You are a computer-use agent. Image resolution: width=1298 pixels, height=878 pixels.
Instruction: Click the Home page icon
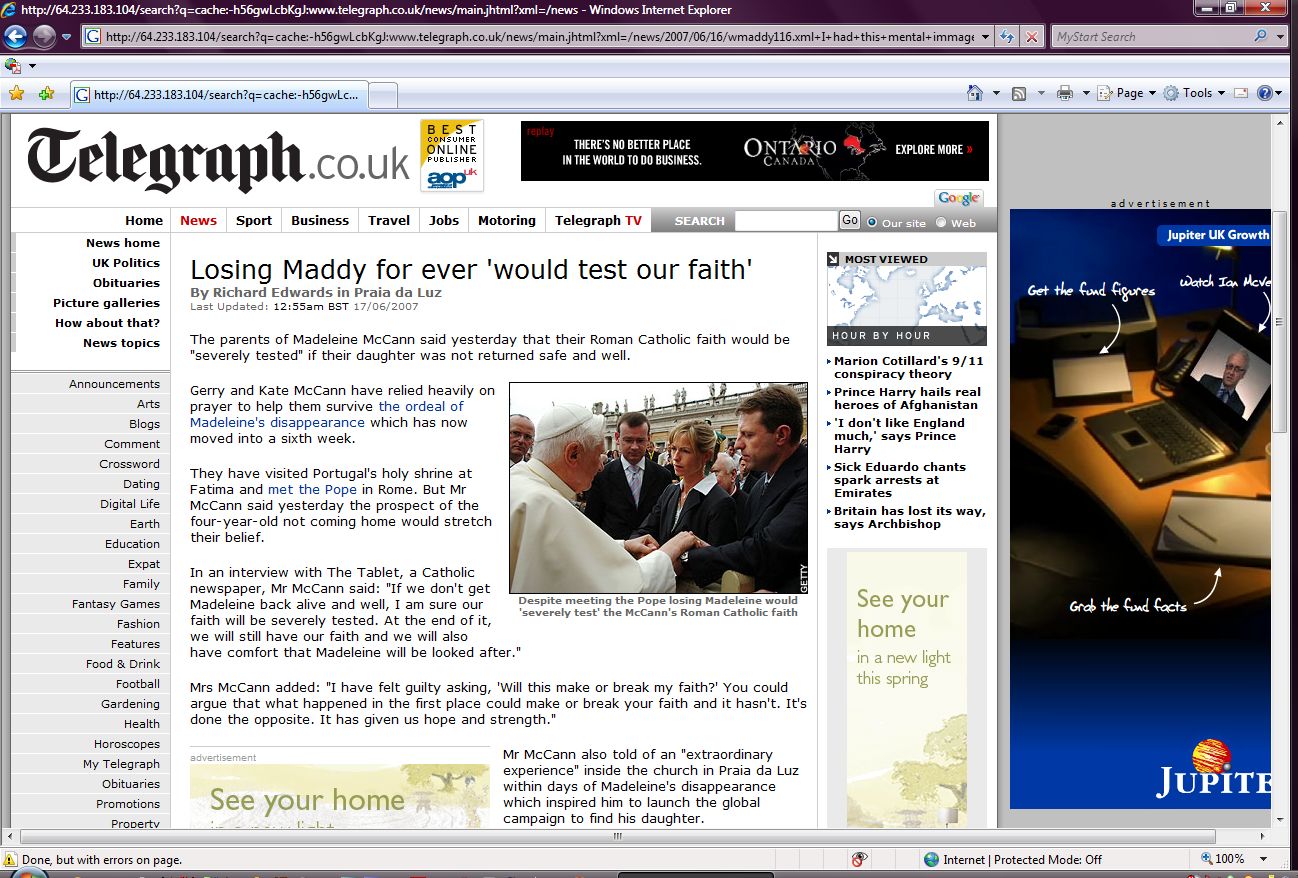point(975,93)
